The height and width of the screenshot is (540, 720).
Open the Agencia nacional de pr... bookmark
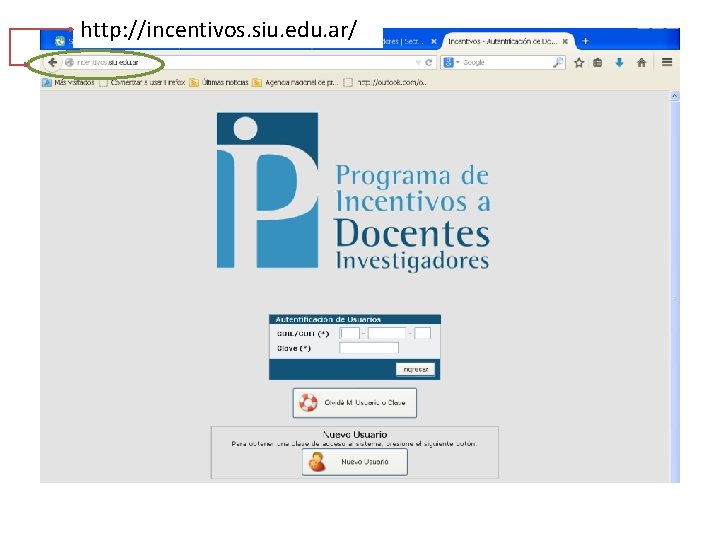pos(295,83)
